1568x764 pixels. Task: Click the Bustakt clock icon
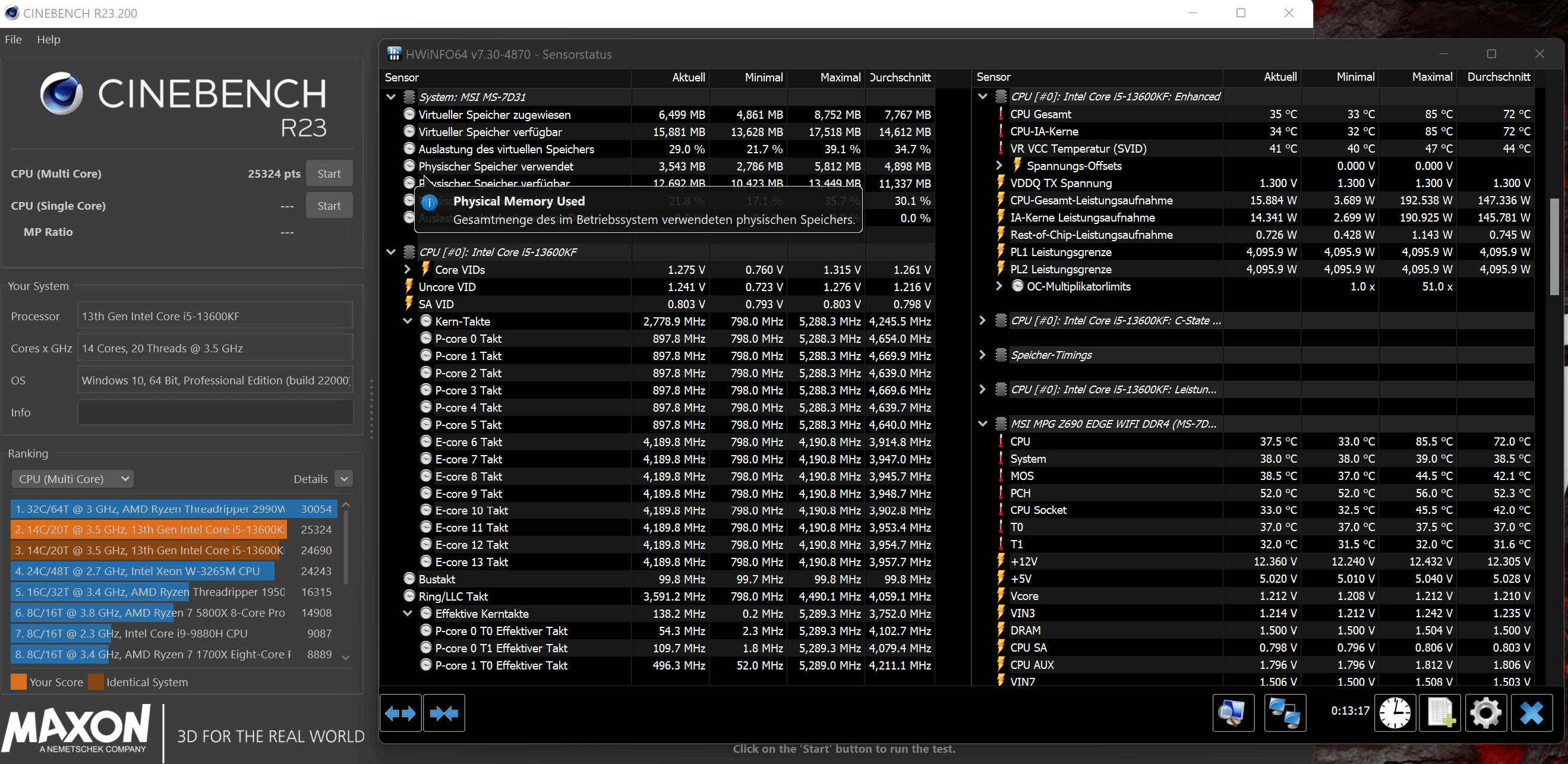[409, 579]
